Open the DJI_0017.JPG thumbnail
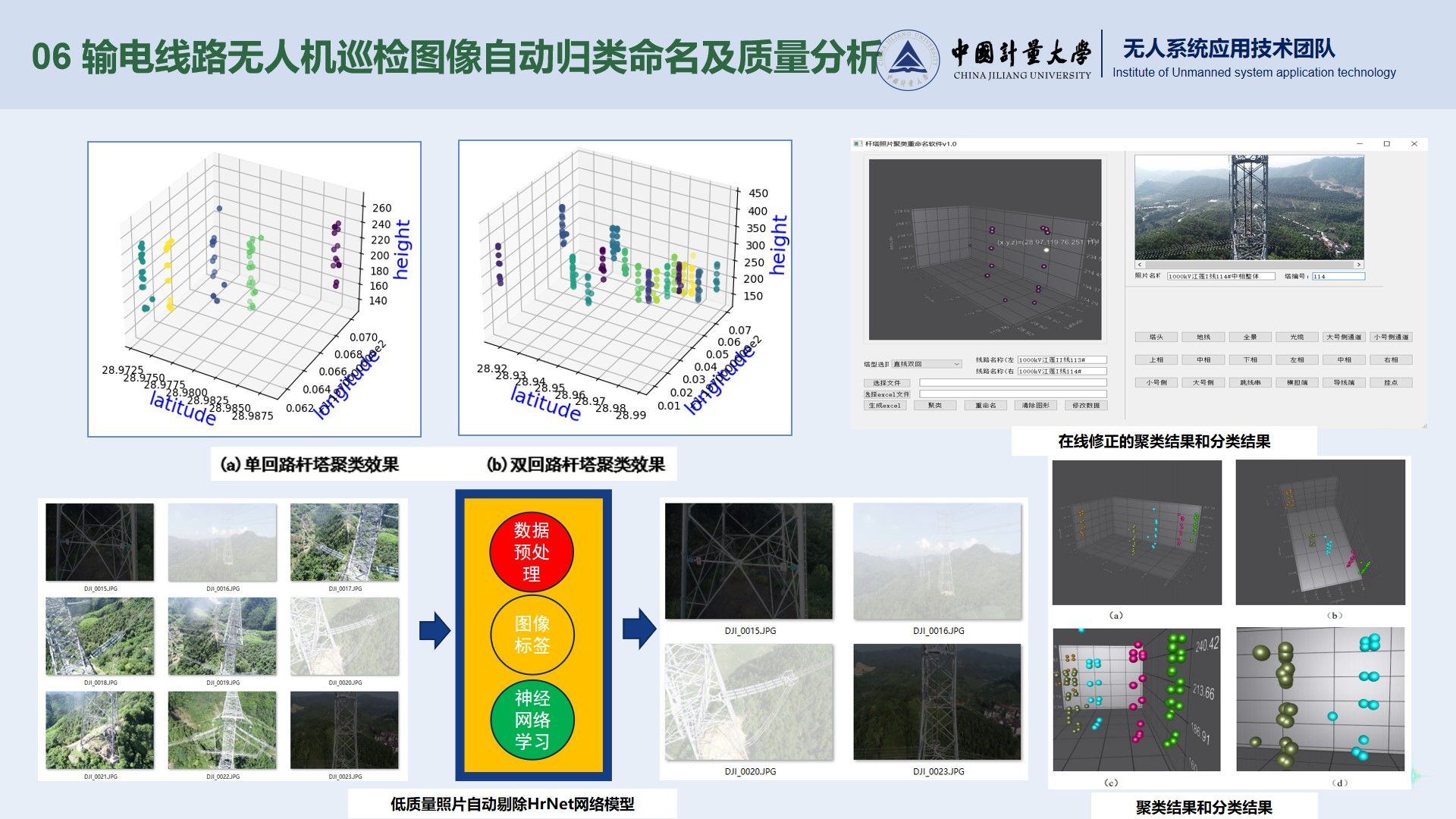This screenshot has width=1456, height=819. click(344, 542)
